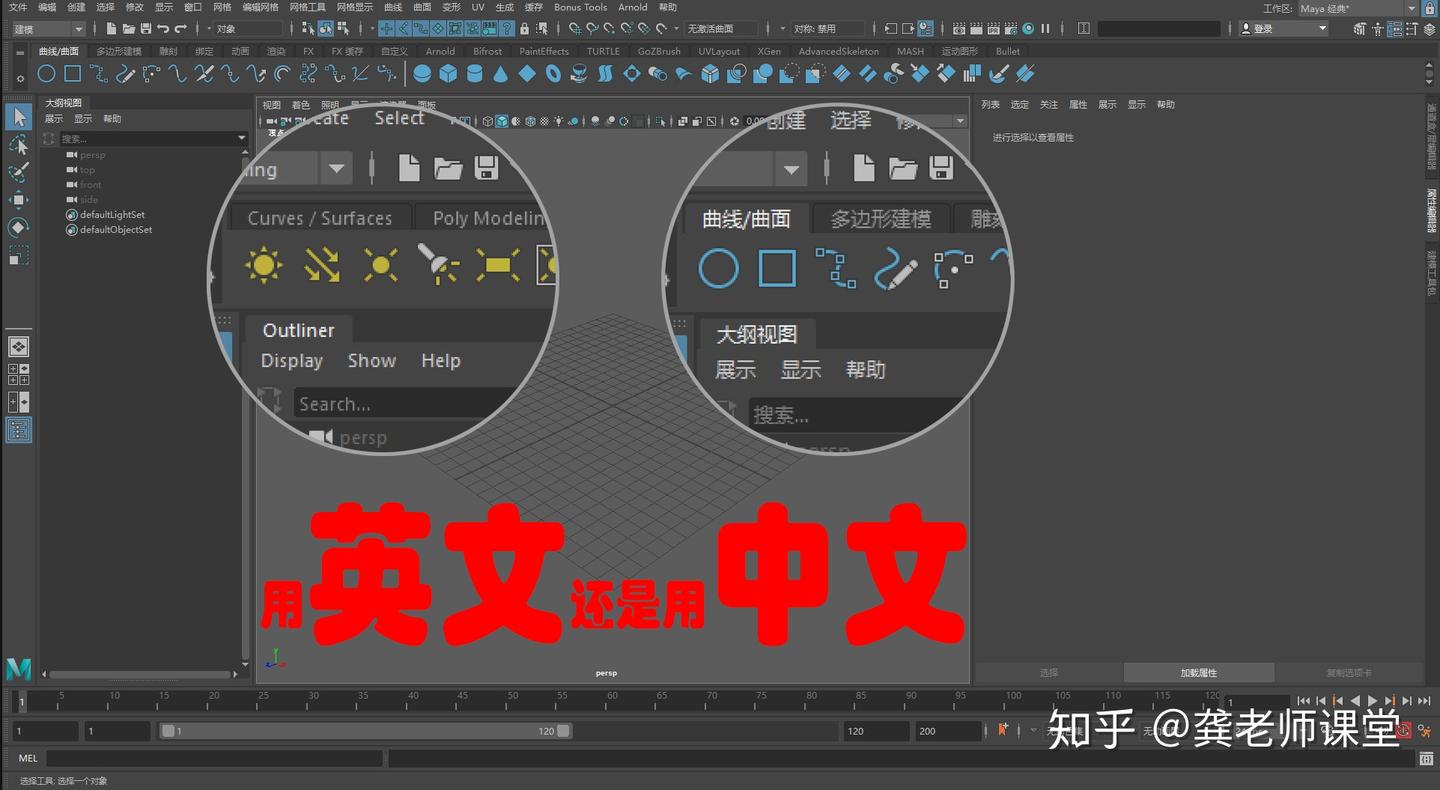Select the NURBS sphere creation icon on shelf
The width and height of the screenshot is (1440, 790).
419,73
